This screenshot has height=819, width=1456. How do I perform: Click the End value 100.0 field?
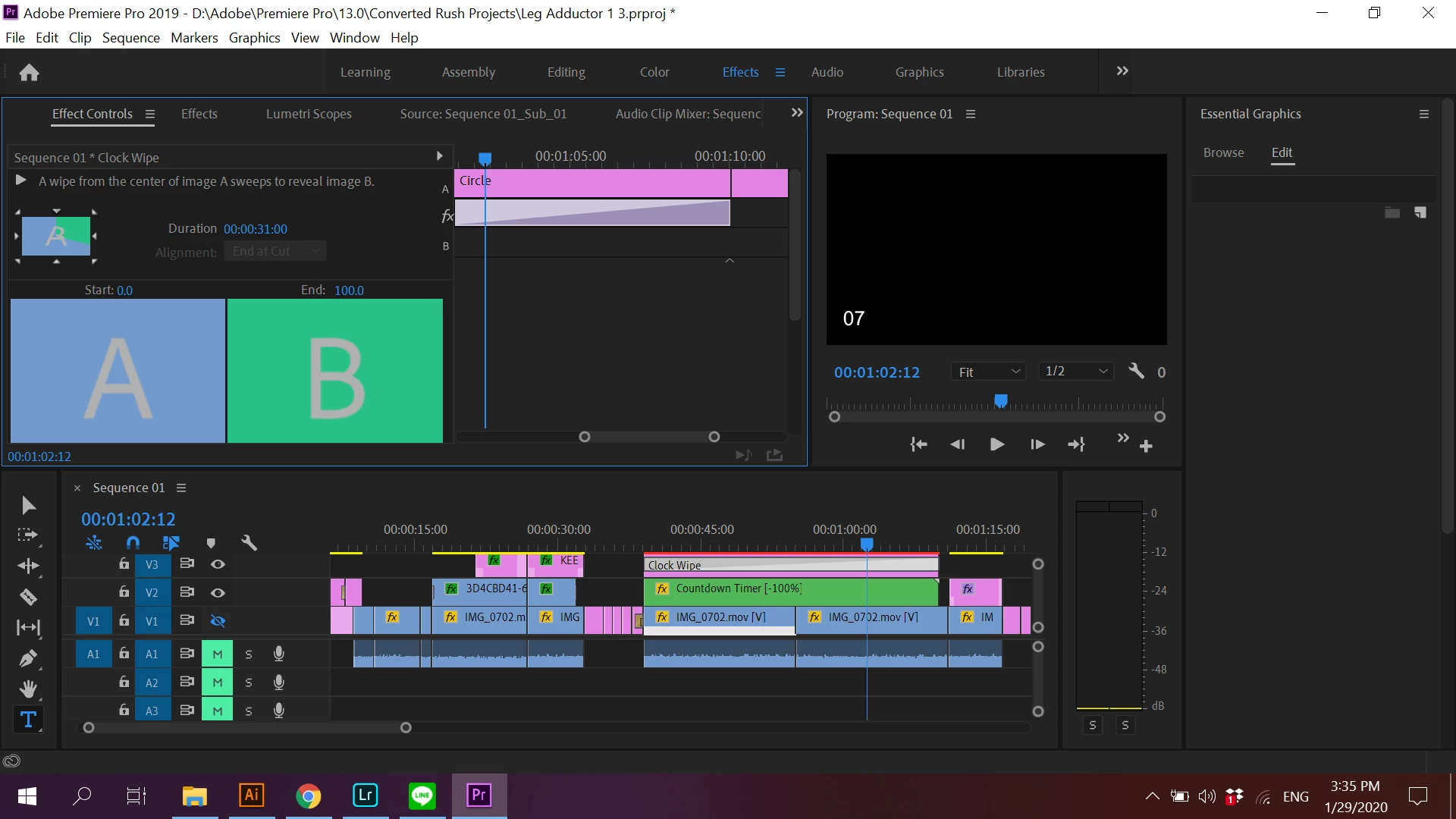coord(349,290)
